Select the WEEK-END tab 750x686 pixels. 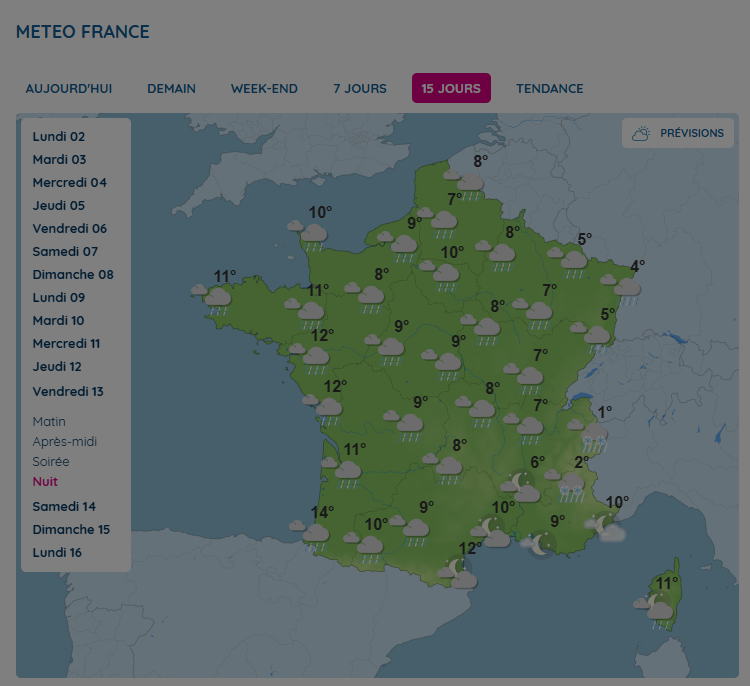(x=264, y=89)
